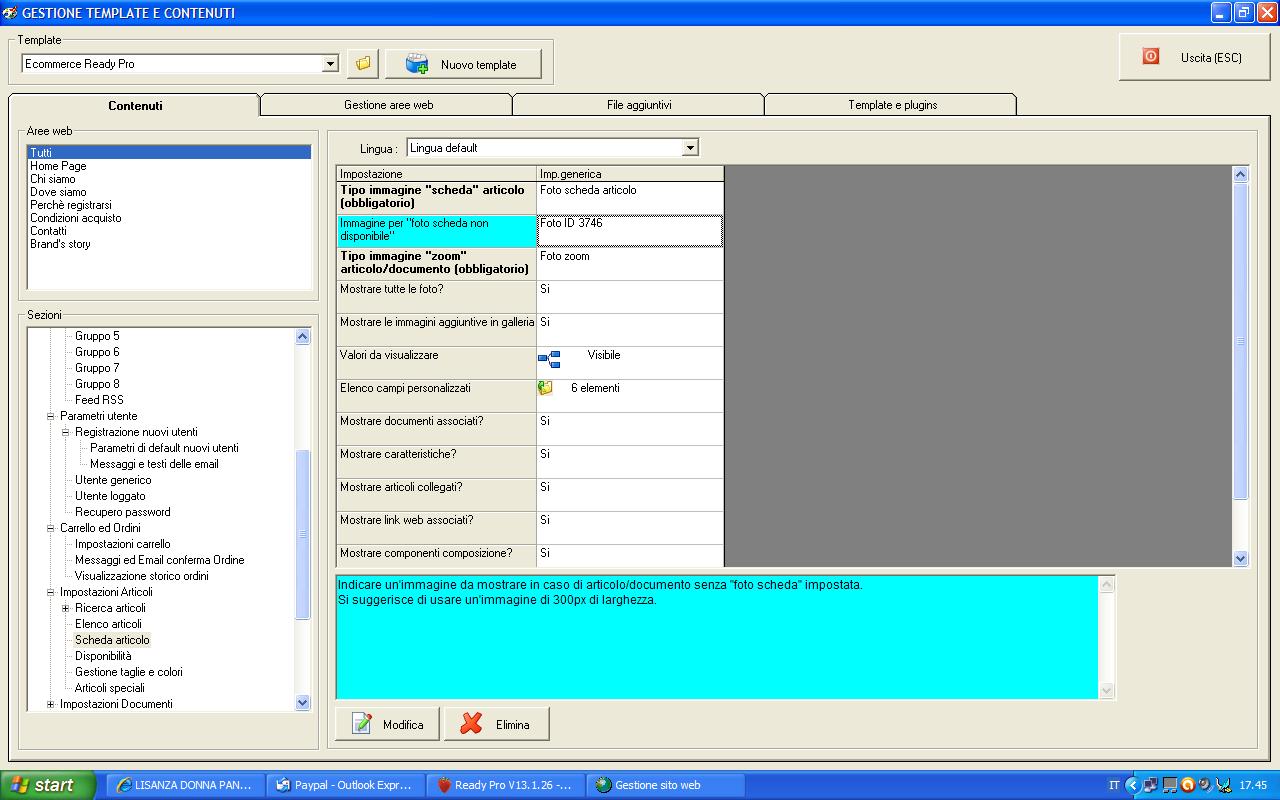Viewport: 1280px width, 800px height.
Task: Expand the Ricerca articoli node
Action: pos(66,608)
